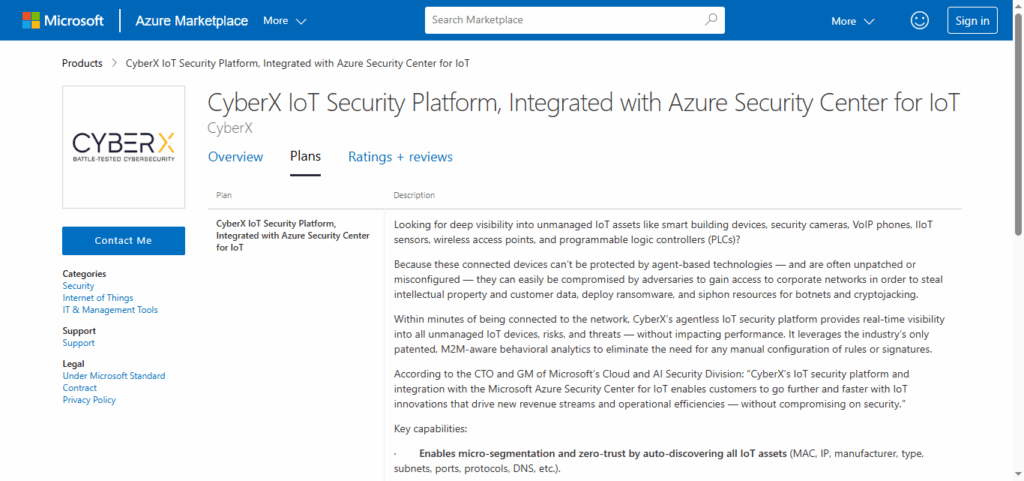Viewport: 1024px width, 481px height.
Task: Open the Privacy Policy link
Action: point(89,399)
